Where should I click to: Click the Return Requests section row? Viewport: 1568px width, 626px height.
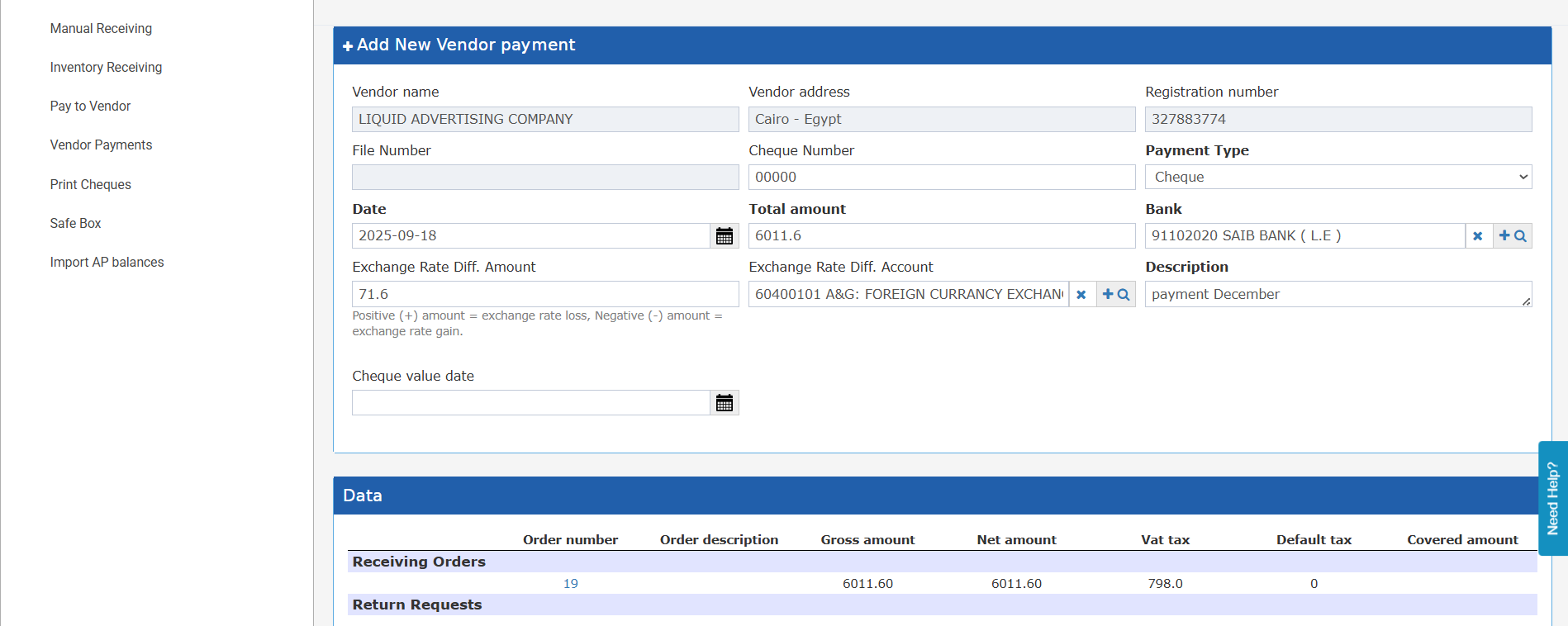pos(942,605)
